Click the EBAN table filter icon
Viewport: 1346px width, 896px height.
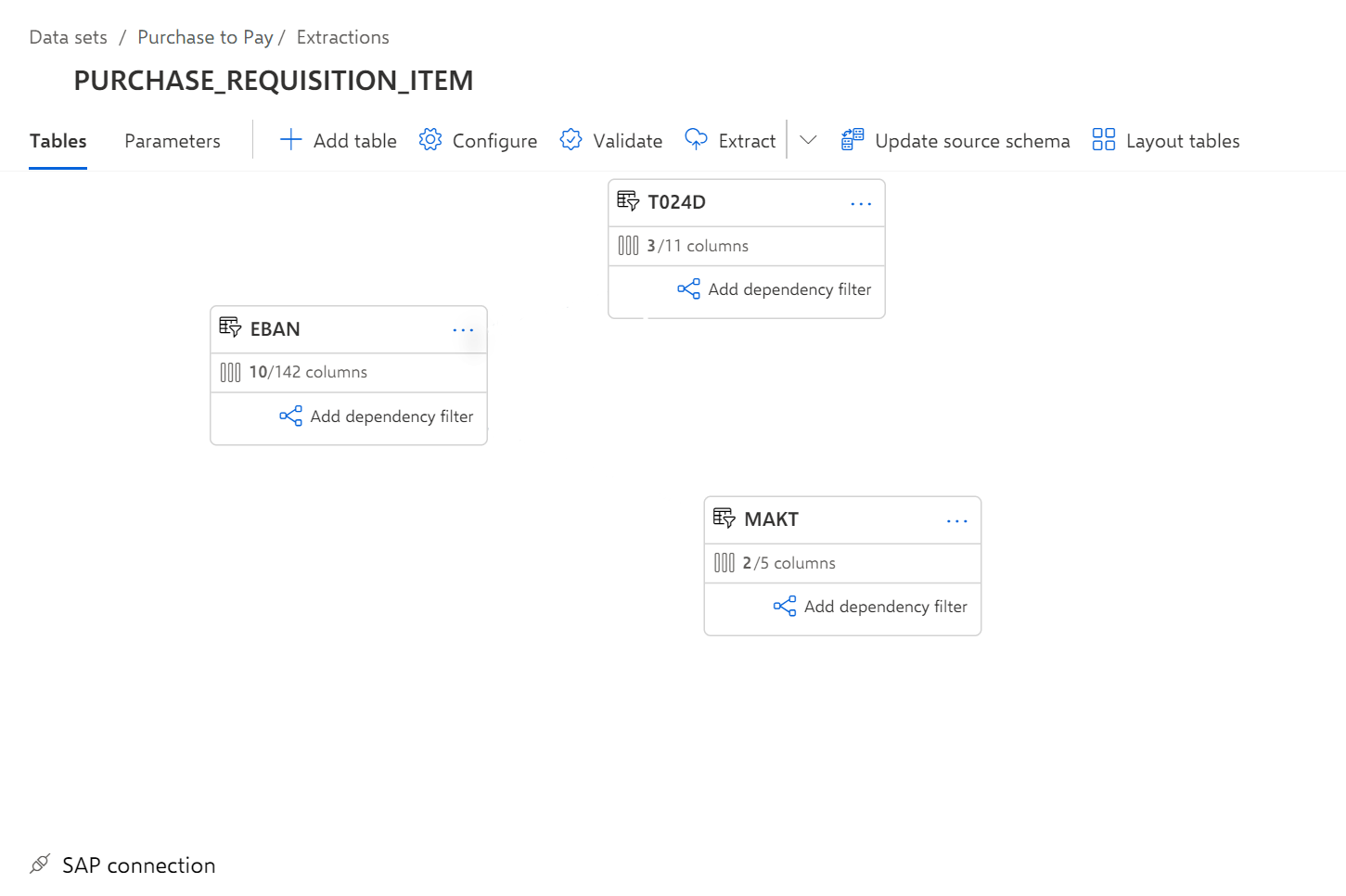pyautogui.click(x=230, y=327)
